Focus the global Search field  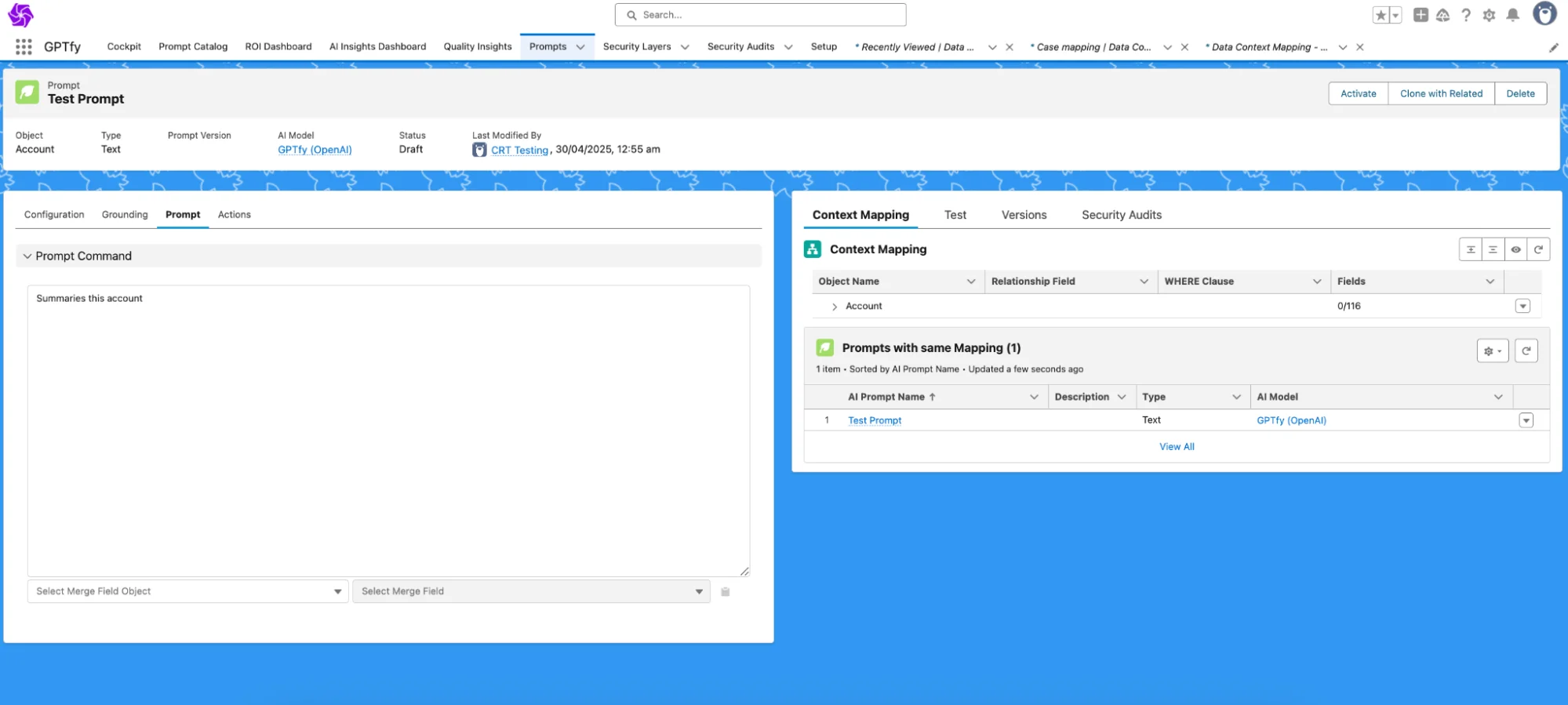[x=761, y=15]
